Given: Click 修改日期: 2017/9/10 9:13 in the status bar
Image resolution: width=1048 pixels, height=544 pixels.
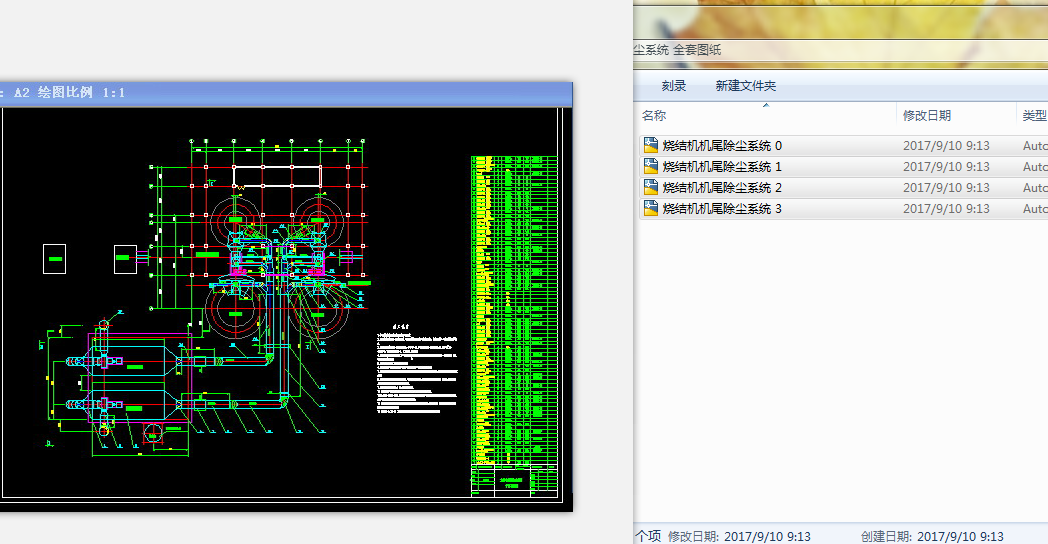Looking at the screenshot, I should (739, 536).
